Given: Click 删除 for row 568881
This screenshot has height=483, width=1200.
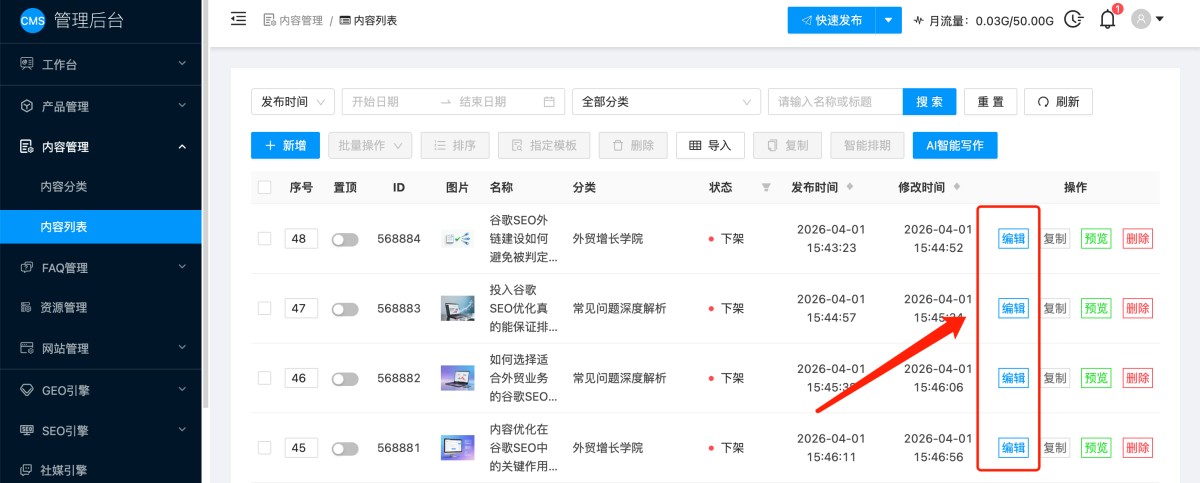Looking at the screenshot, I should coord(1138,448).
